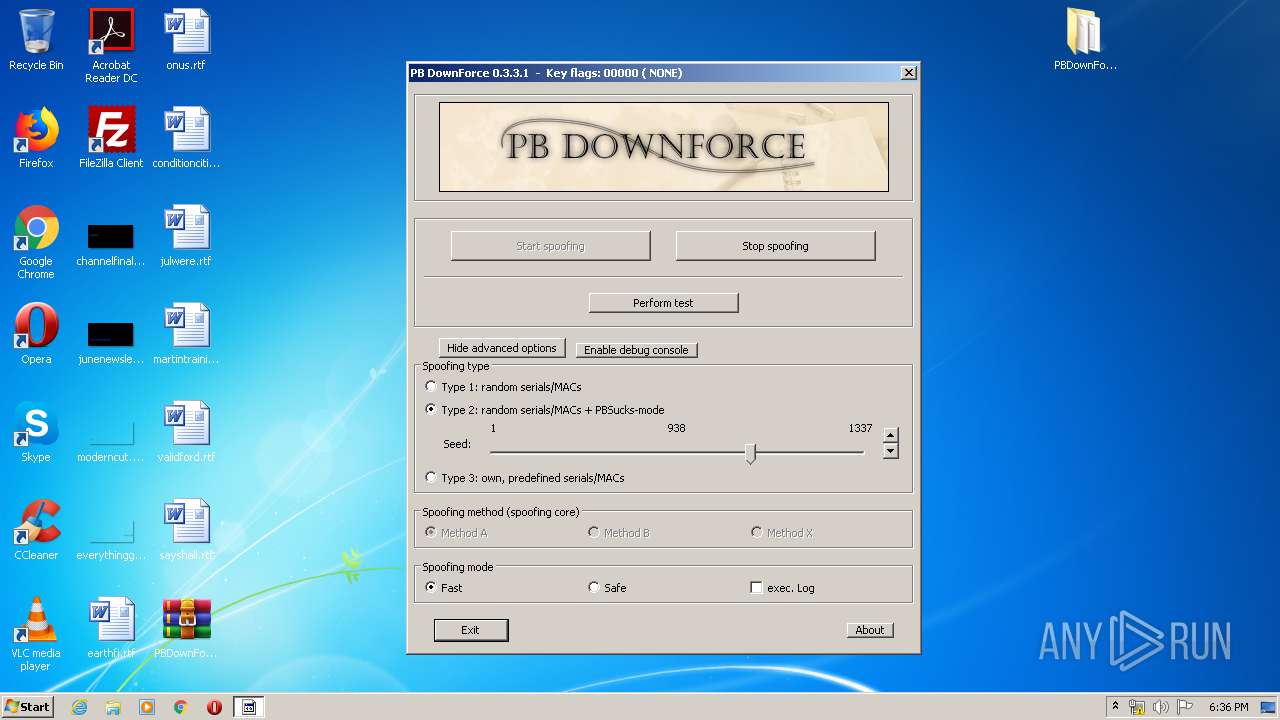The image size is (1280, 720).
Task: Choose spoofing Method A
Action: click(456, 533)
